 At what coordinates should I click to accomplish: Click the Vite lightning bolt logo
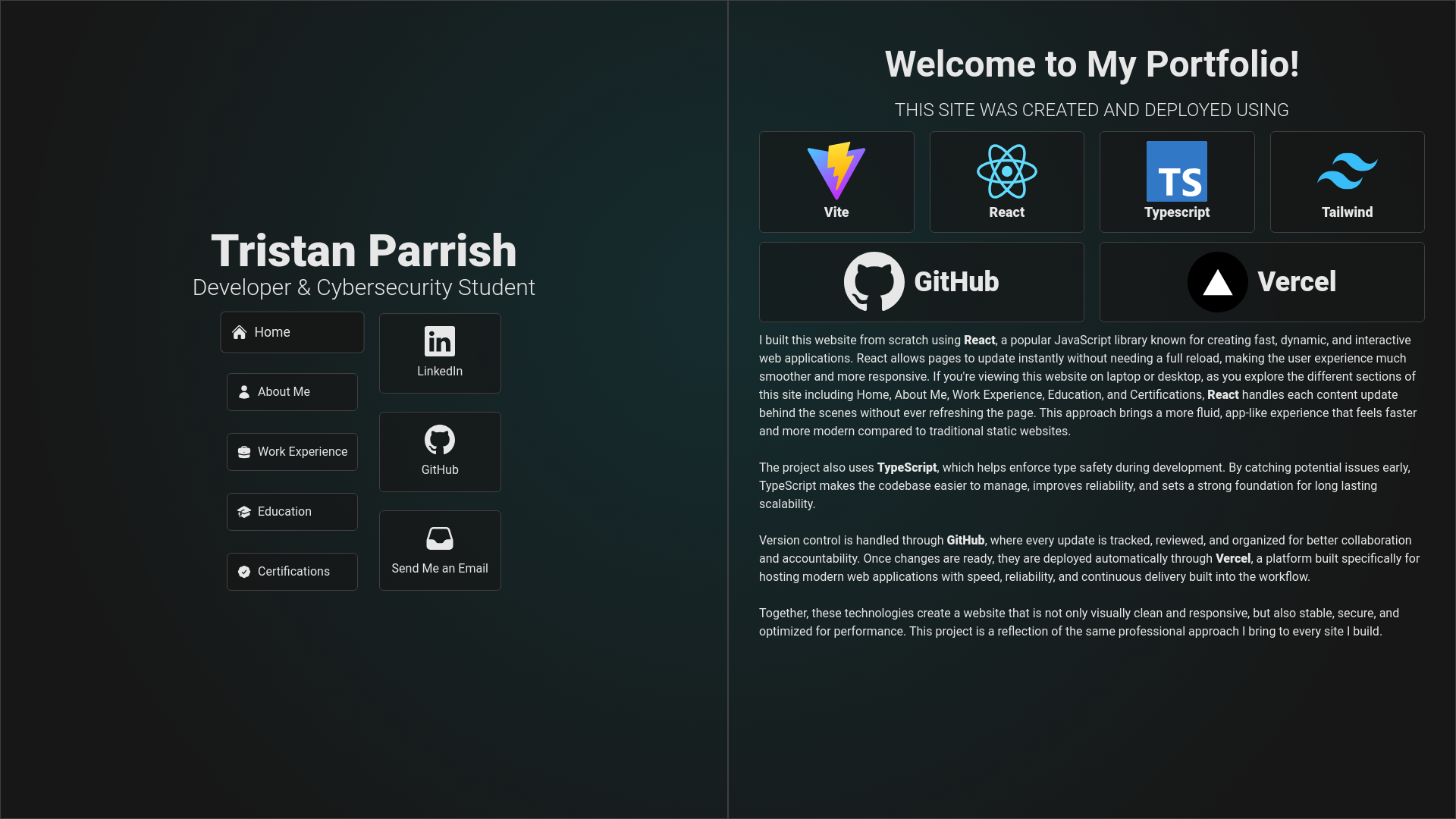click(x=836, y=171)
